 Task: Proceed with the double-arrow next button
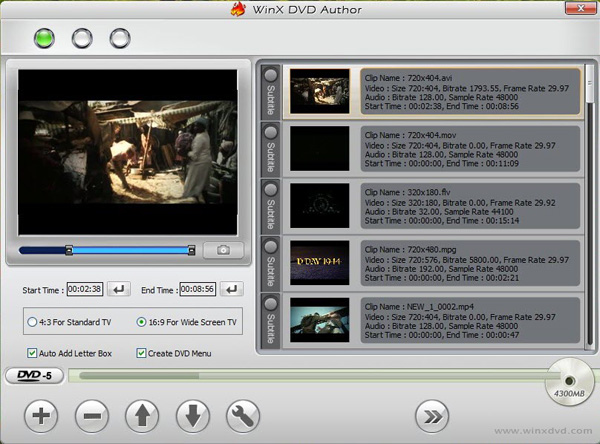[x=432, y=415]
